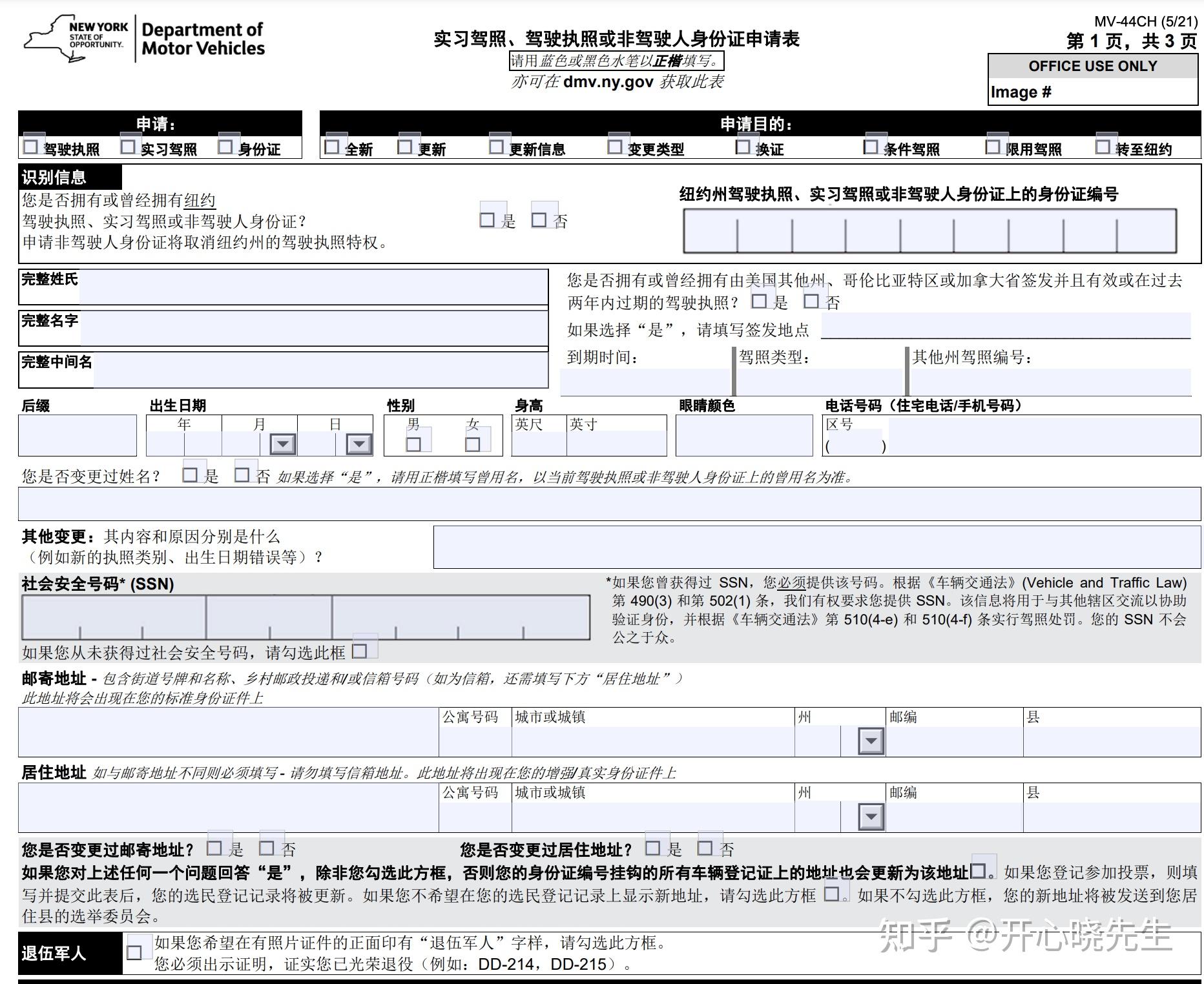
Task: Select the 男 gender checkbox
Action: point(413,444)
